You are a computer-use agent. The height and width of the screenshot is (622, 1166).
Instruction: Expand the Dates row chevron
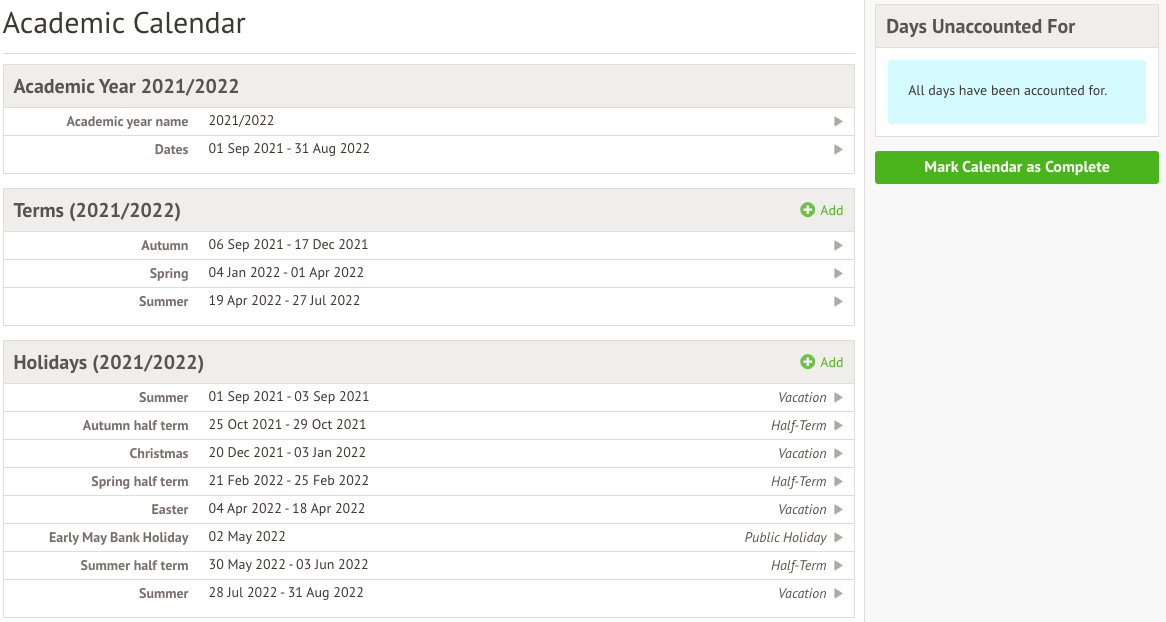pyautogui.click(x=838, y=149)
